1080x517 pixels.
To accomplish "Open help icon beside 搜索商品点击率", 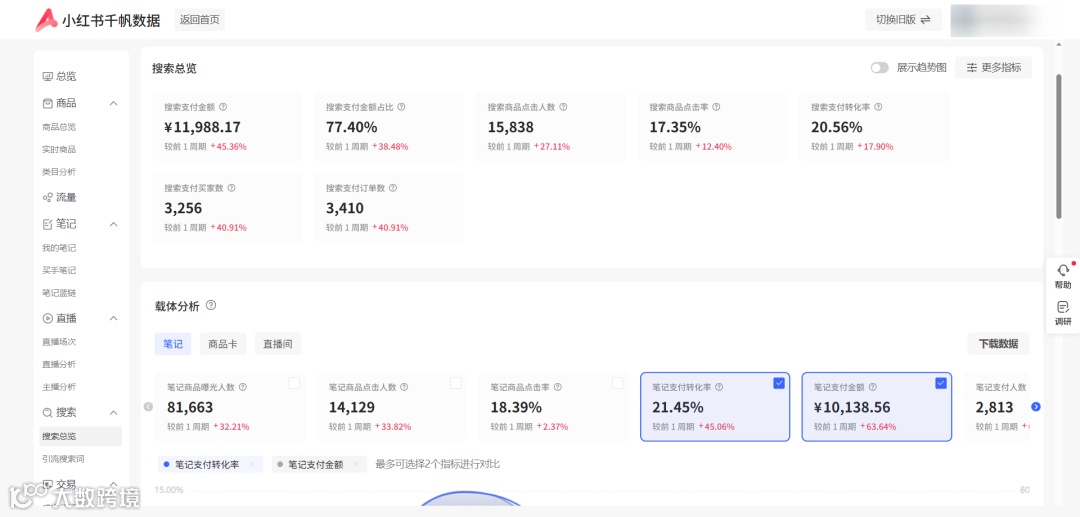I will click(x=716, y=107).
